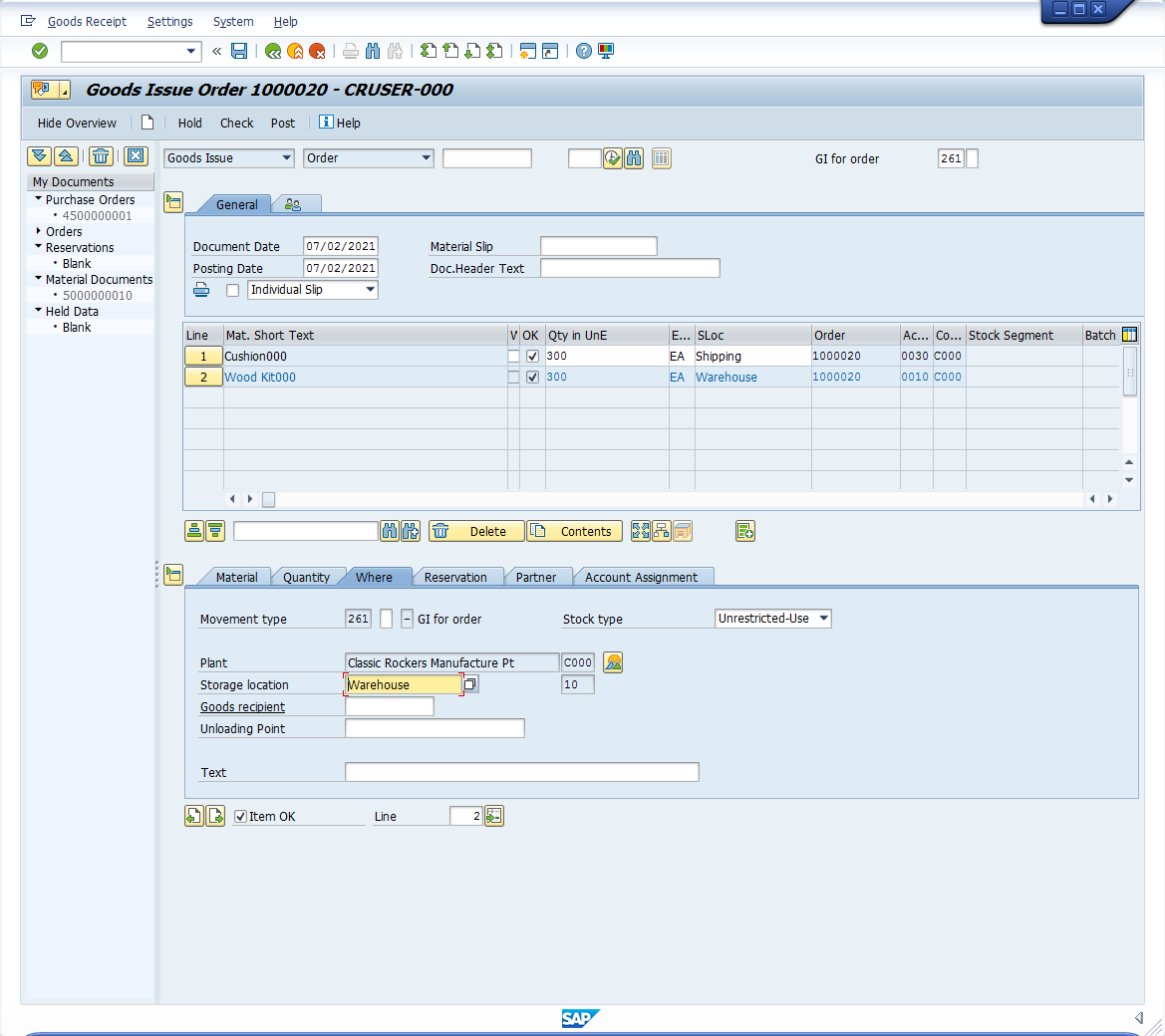
Task: Click the item table scroll down arrow
Action: [x=1129, y=480]
